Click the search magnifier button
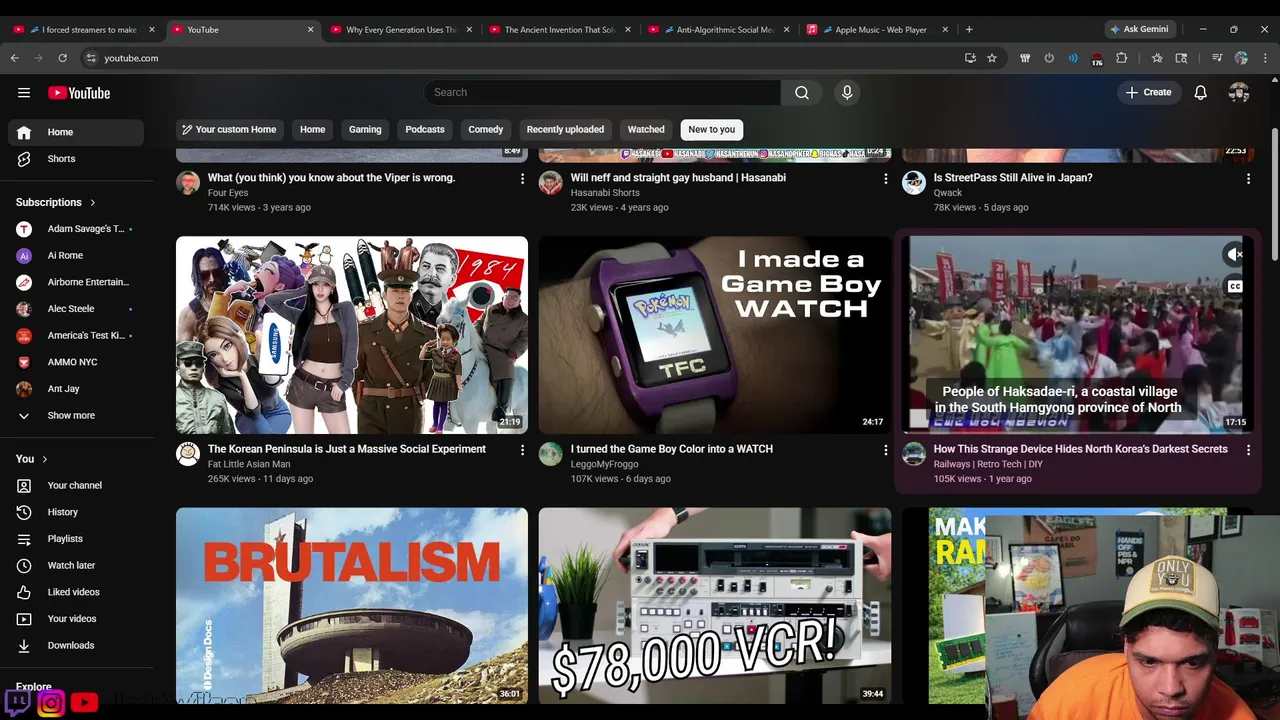Viewport: 1280px width, 720px height. 802,92
